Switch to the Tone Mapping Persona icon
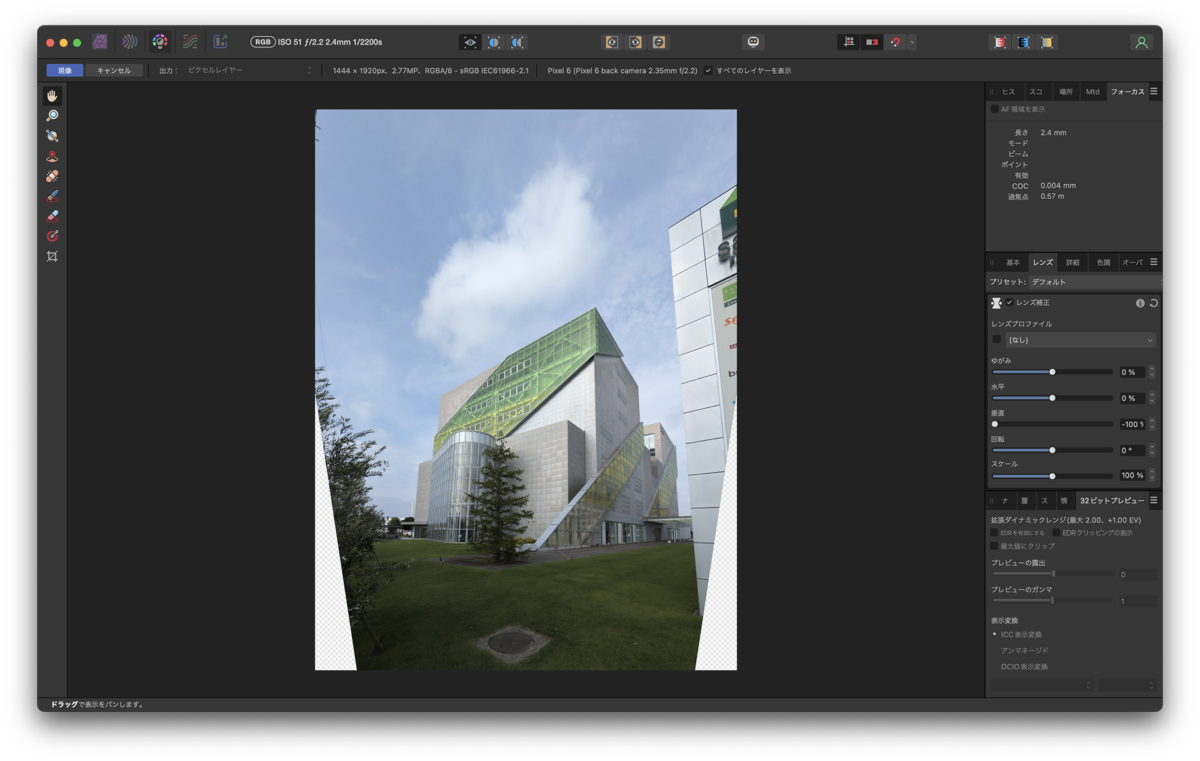1200x761 pixels. point(190,42)
